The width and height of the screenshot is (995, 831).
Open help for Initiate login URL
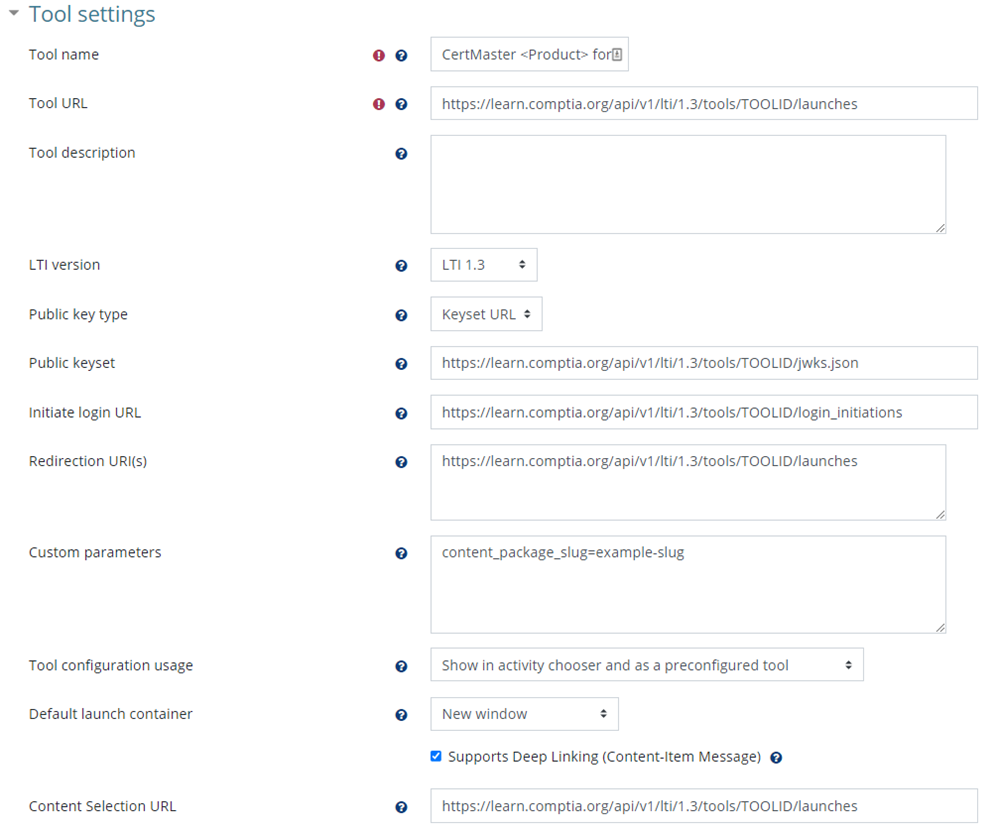click(401, 414)
